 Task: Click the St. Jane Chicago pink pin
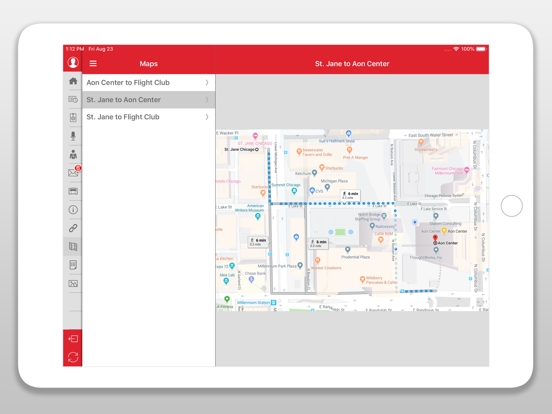pyautogui.click(x=255, y=136)
